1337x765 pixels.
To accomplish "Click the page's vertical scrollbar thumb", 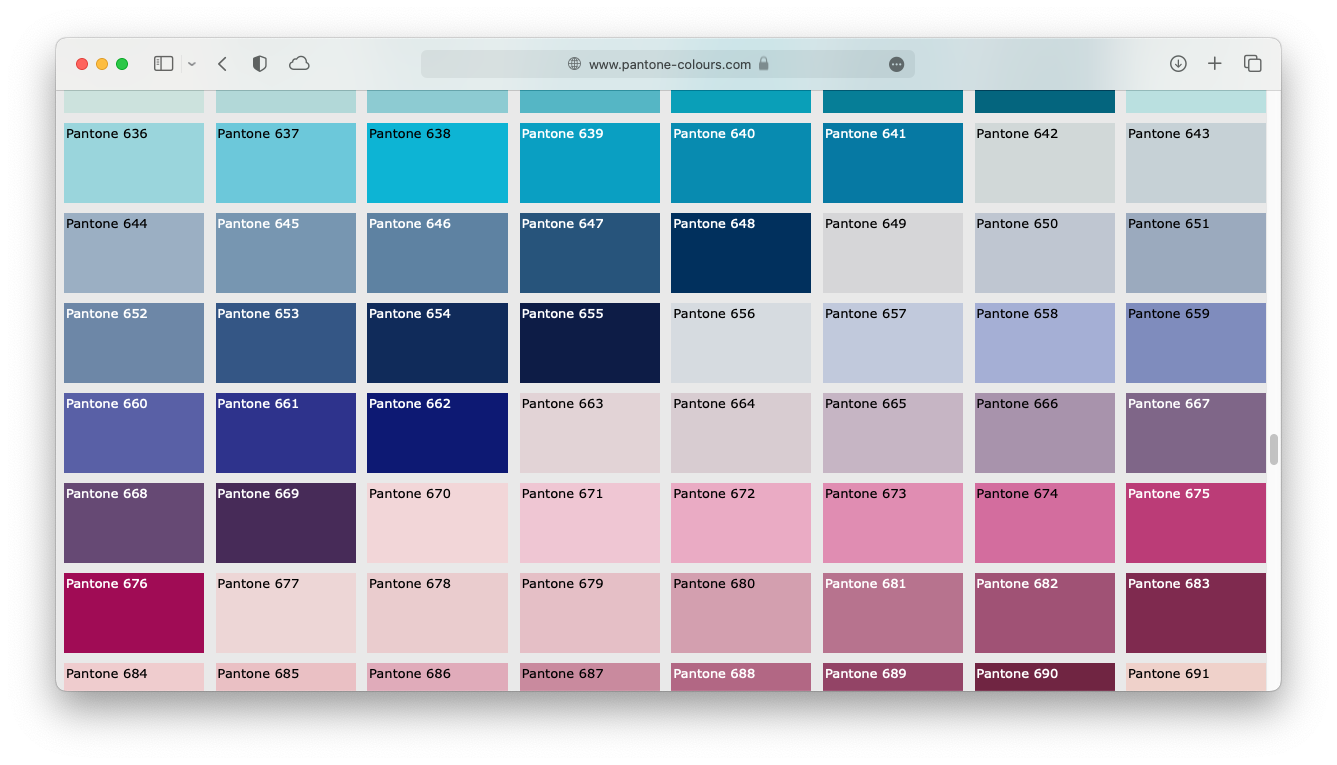I will click(1274, 450).
